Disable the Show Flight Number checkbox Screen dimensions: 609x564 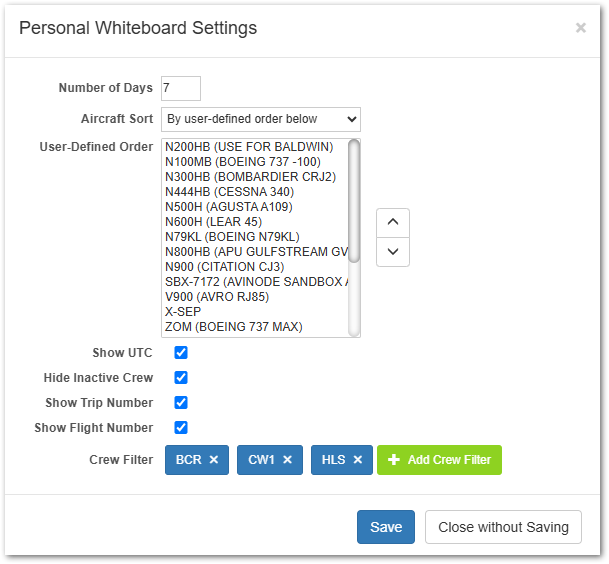[181, 428]
